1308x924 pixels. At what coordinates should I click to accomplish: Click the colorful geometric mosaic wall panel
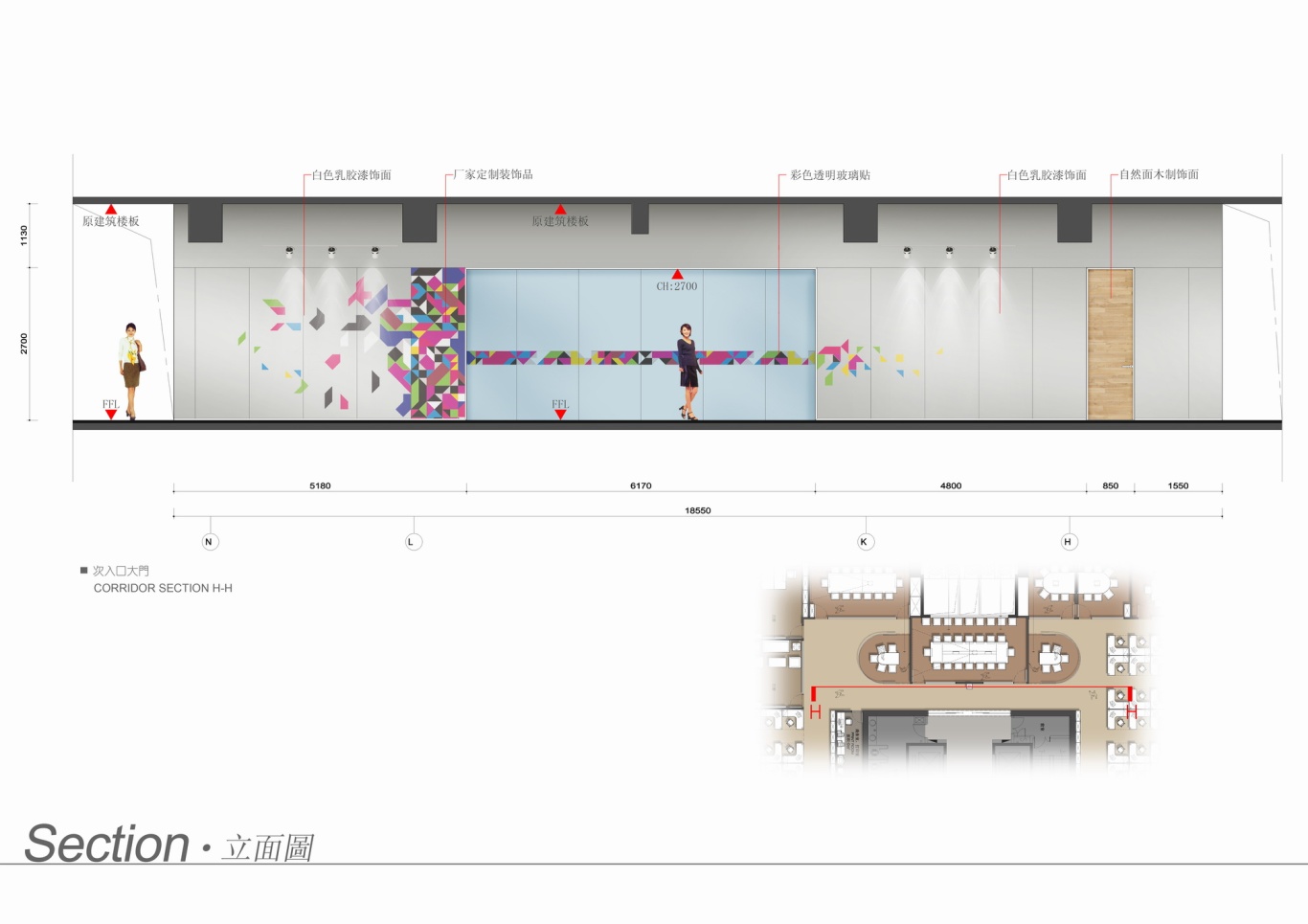[x=438, y=344]
